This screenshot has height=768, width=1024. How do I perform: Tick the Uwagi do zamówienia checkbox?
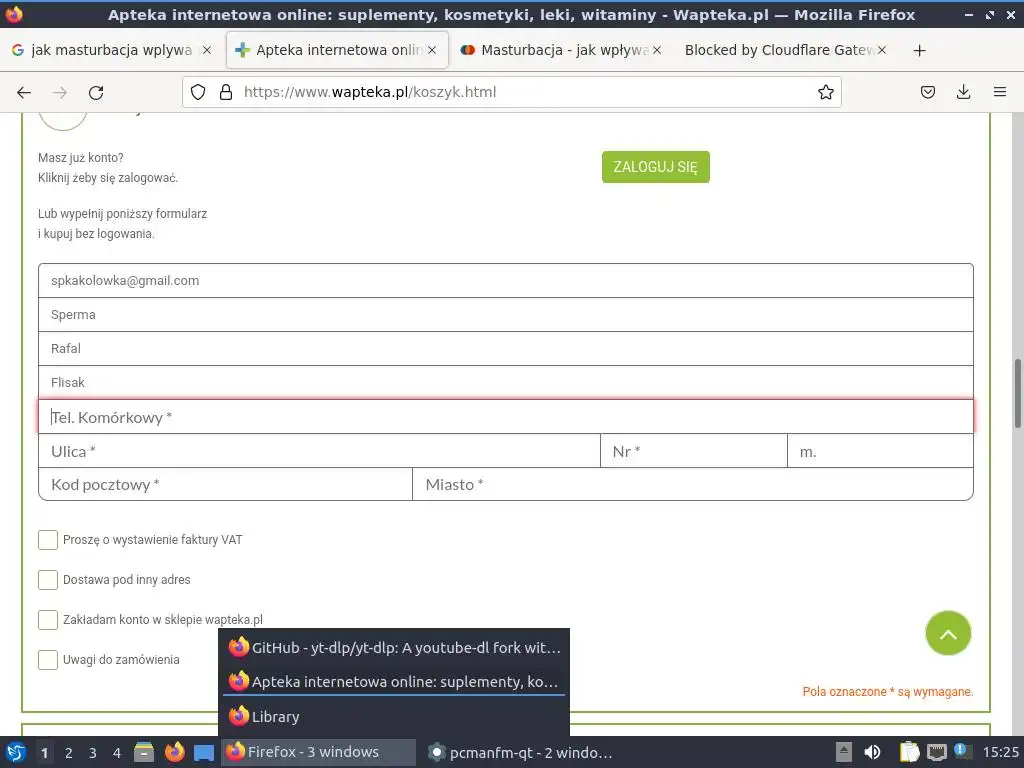48,660
